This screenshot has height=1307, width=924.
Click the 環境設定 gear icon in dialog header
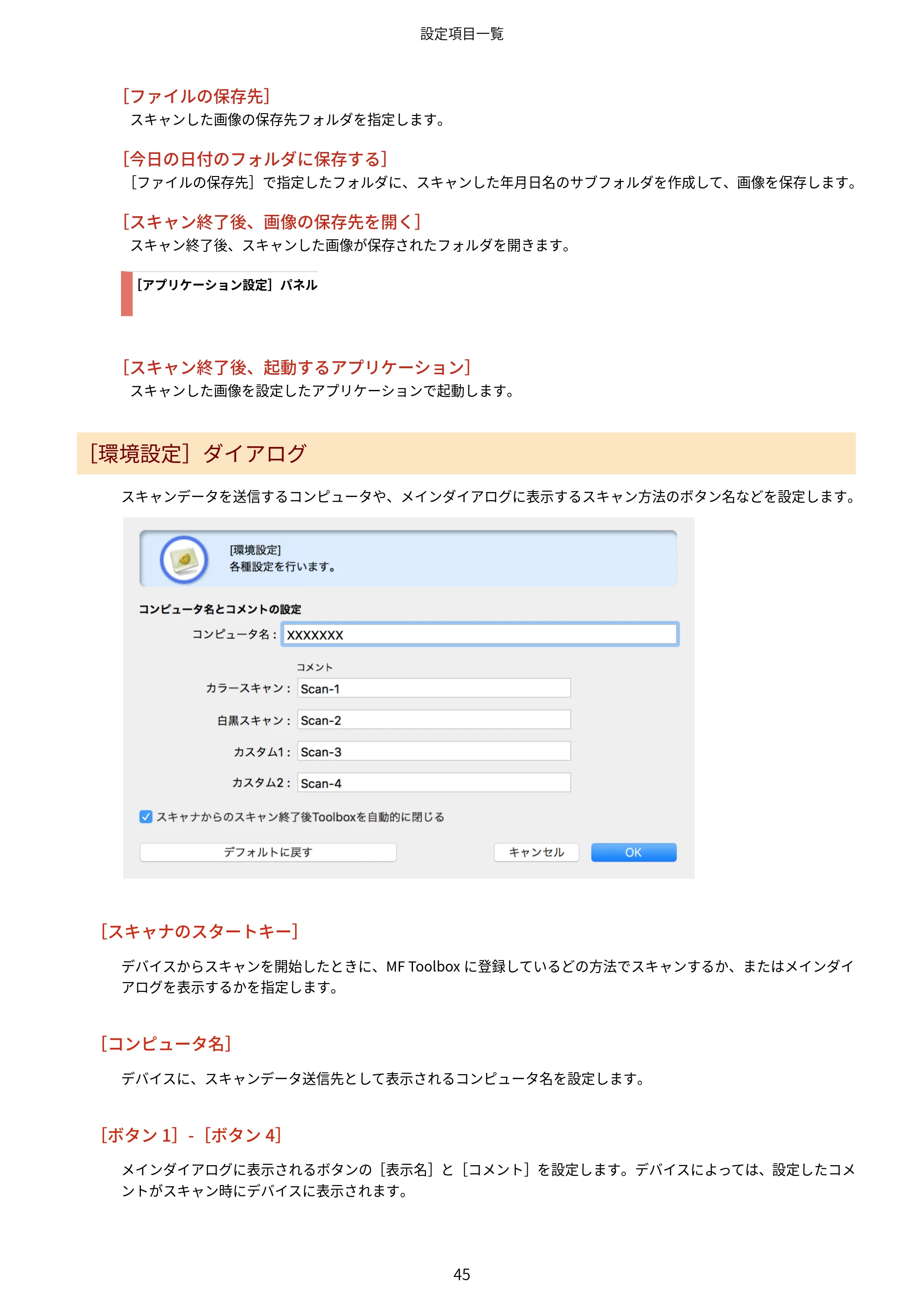point(184,559)
